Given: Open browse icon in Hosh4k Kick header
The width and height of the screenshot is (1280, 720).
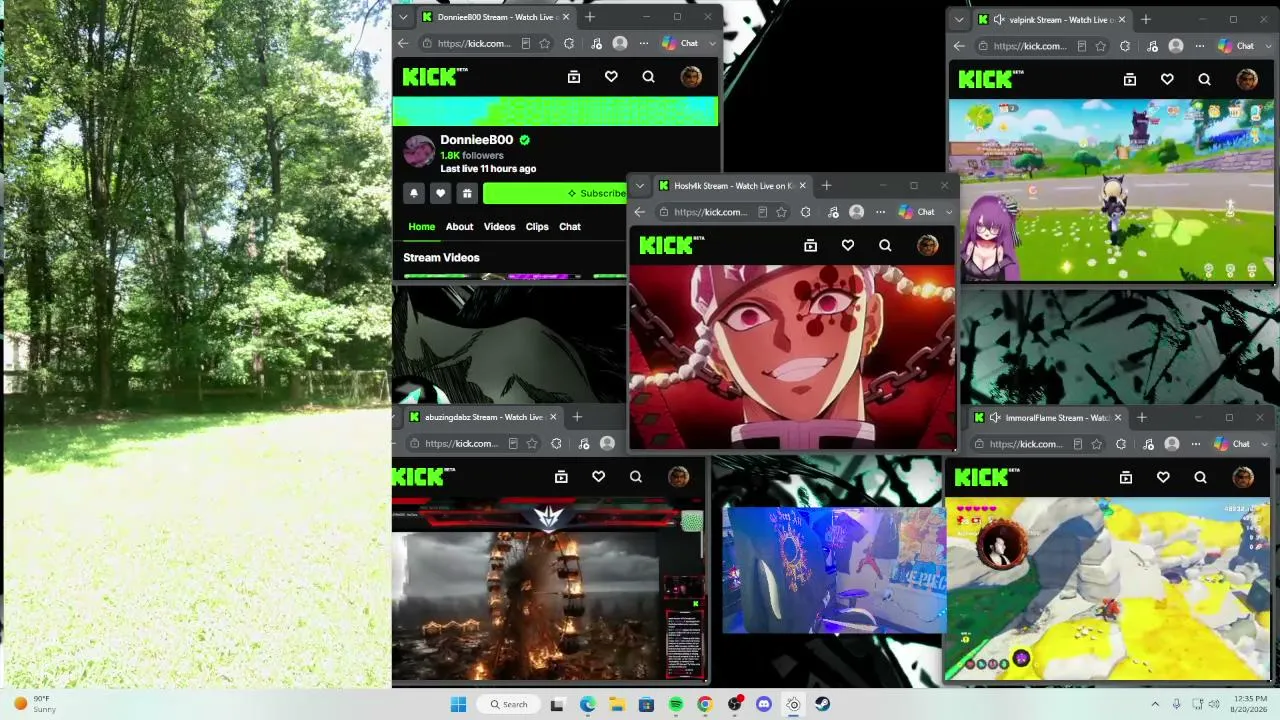Looking at the screenshot, I should pos(811,245).
